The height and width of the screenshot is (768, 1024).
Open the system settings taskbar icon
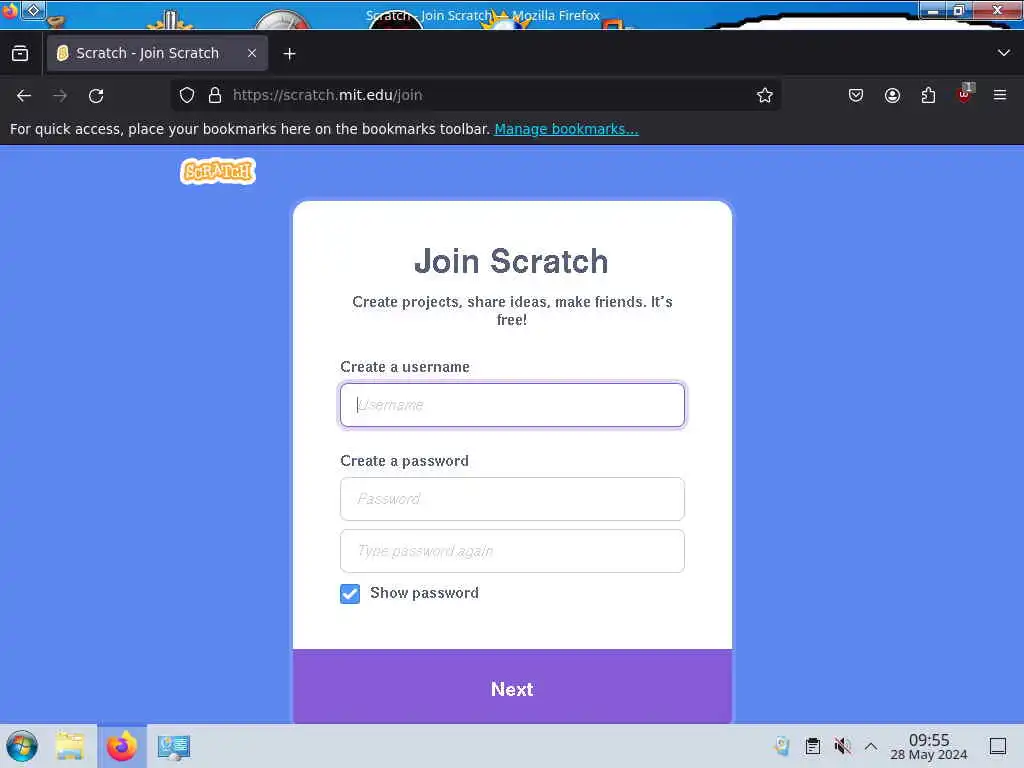click(173, 747)
